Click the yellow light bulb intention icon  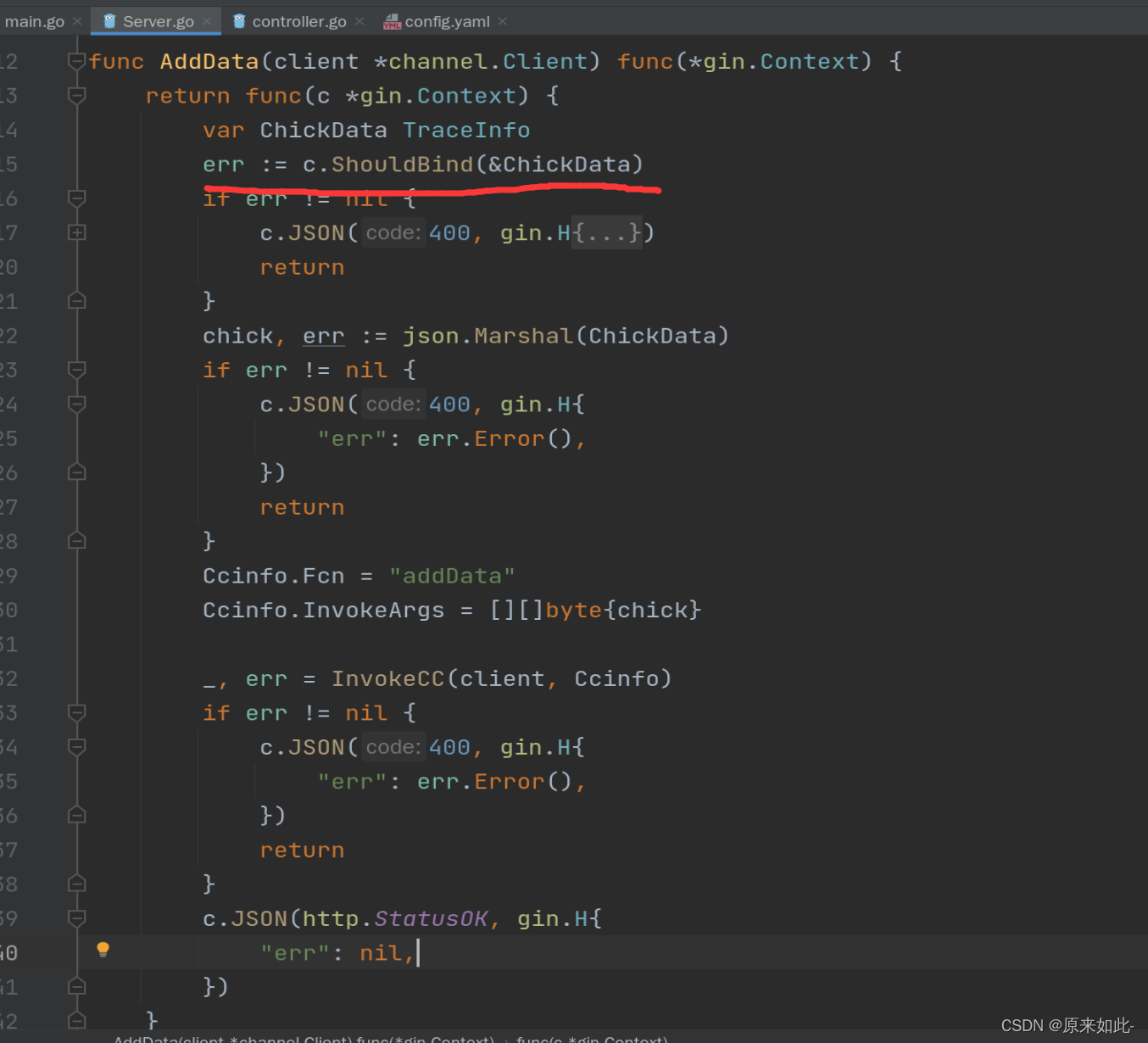103,950
